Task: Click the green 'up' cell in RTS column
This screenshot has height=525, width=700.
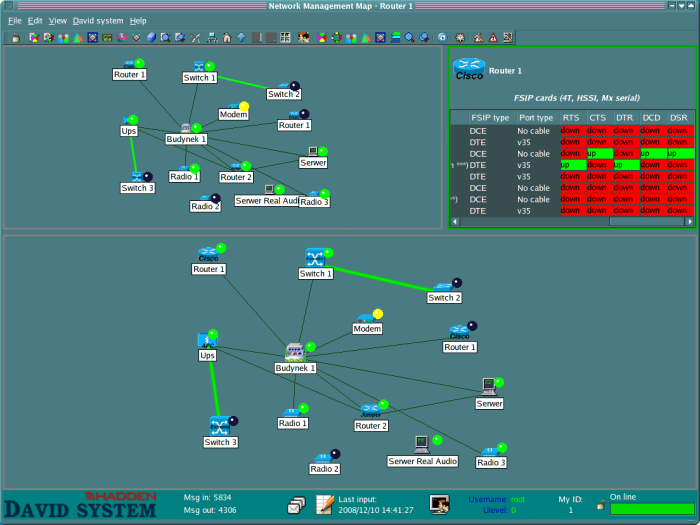Action: tap(574, 165)
